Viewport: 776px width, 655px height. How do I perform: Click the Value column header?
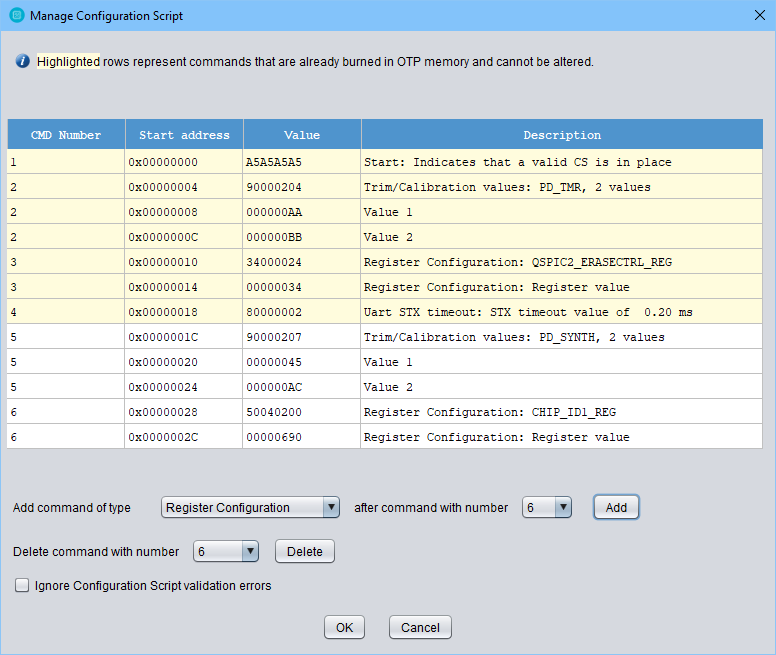tap(302, 135)
